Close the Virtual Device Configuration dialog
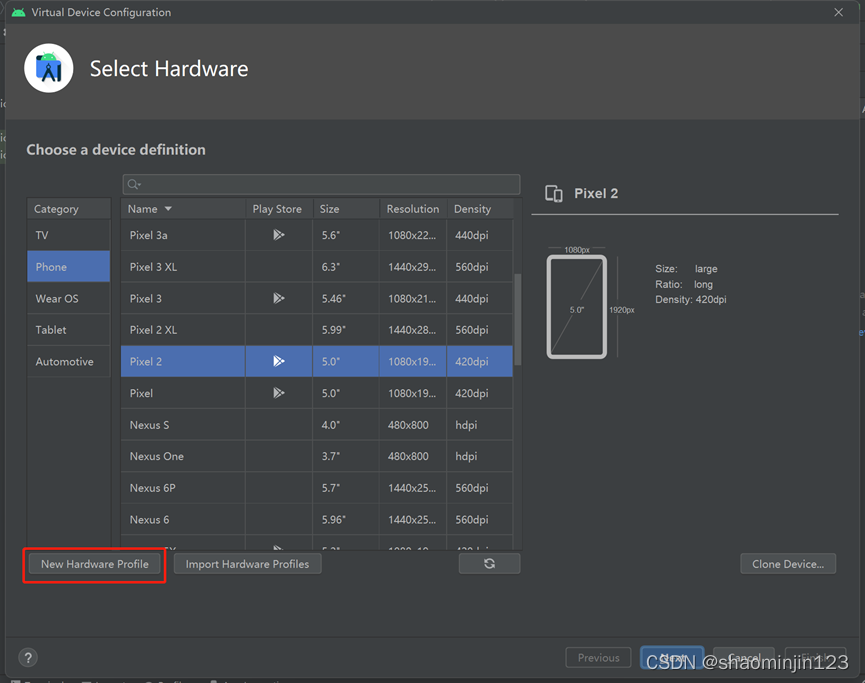Viewport: 865px width, 683px height. click(x=839, y=12)
